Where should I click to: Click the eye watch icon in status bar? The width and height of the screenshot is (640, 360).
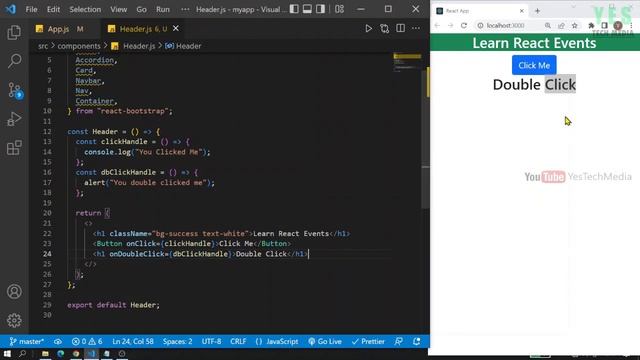(58, 341)
